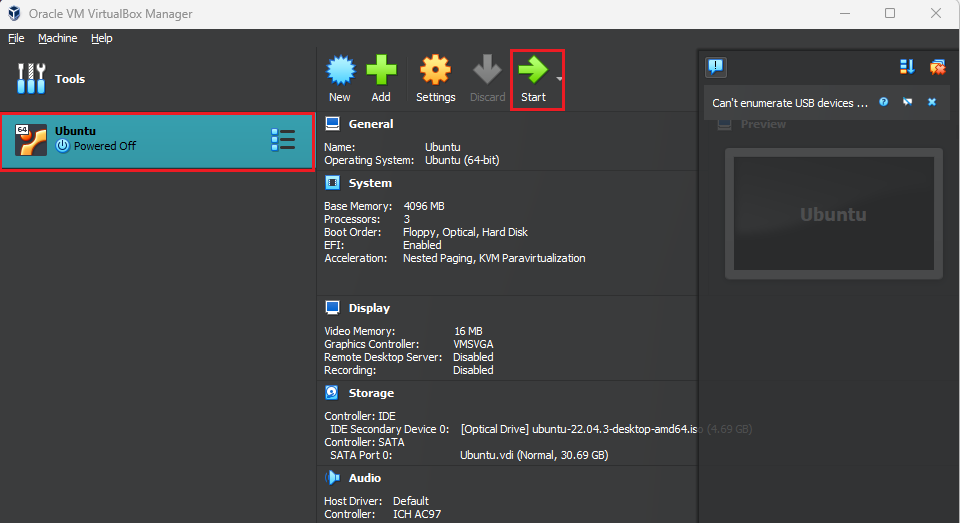Click the VMSVGA graphics controller value
Image resolution: width=960 pixels, height=523 pixels.
click(473, 344)
